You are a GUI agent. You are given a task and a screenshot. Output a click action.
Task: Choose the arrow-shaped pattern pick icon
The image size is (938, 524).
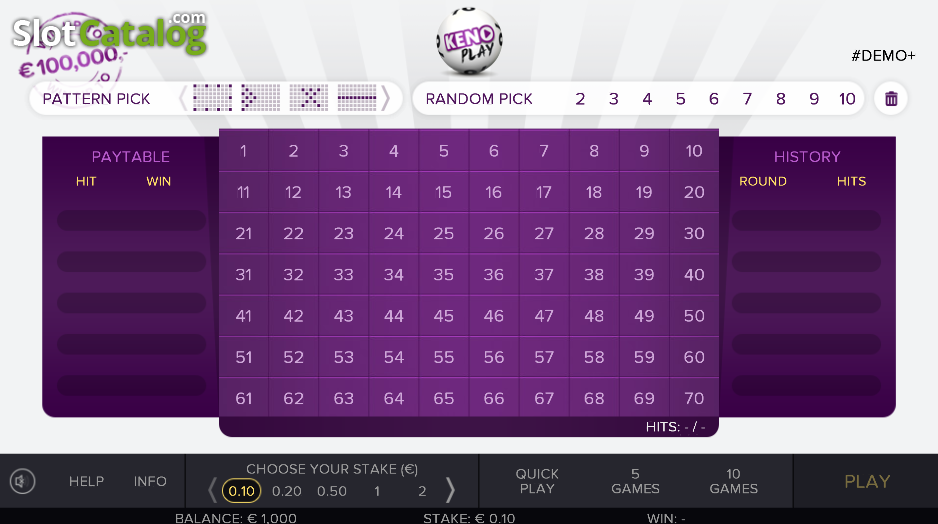(260, 98)
